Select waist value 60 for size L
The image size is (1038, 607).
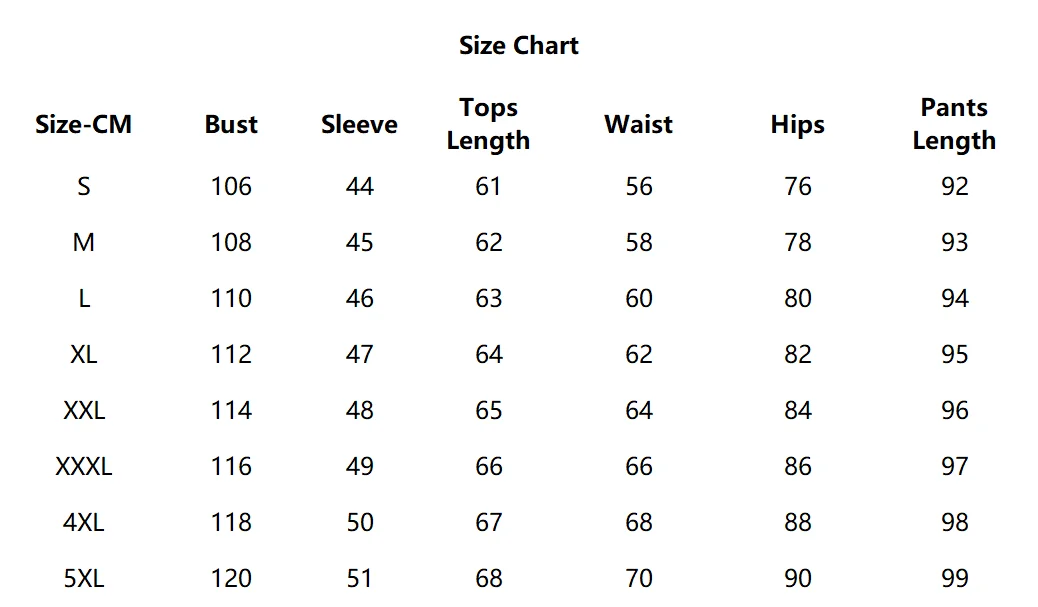point(638,299)
